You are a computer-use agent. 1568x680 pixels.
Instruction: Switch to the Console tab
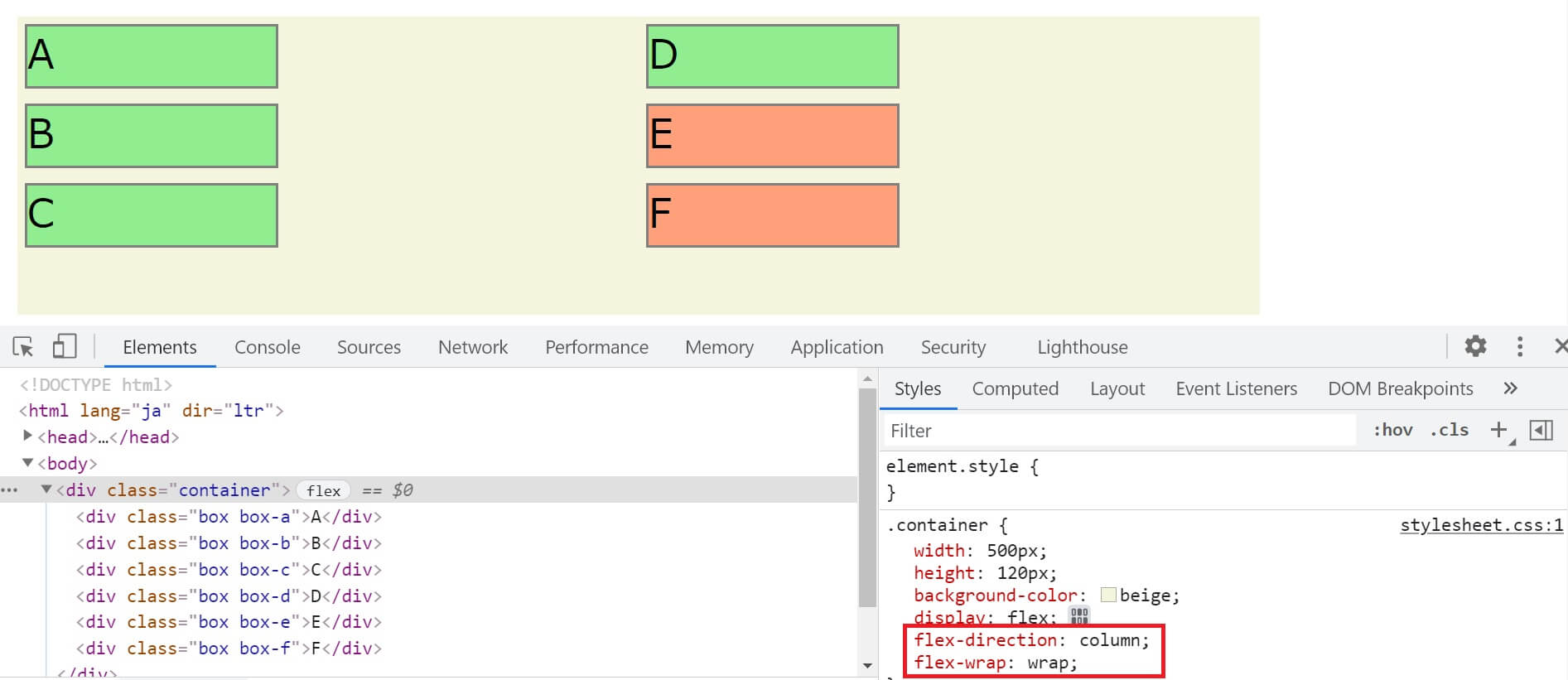pos(267,347)
